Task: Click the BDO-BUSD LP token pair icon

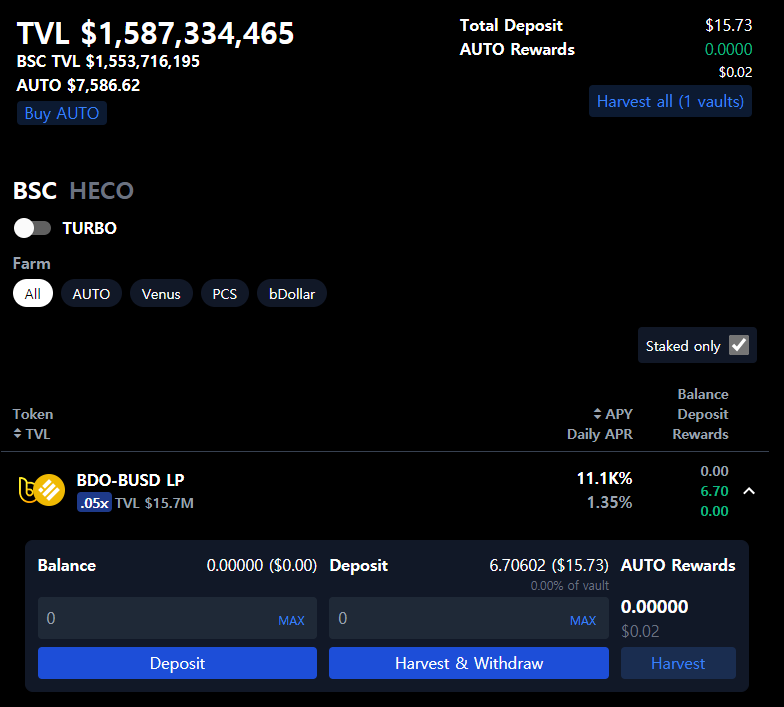Action: [42, 490]
